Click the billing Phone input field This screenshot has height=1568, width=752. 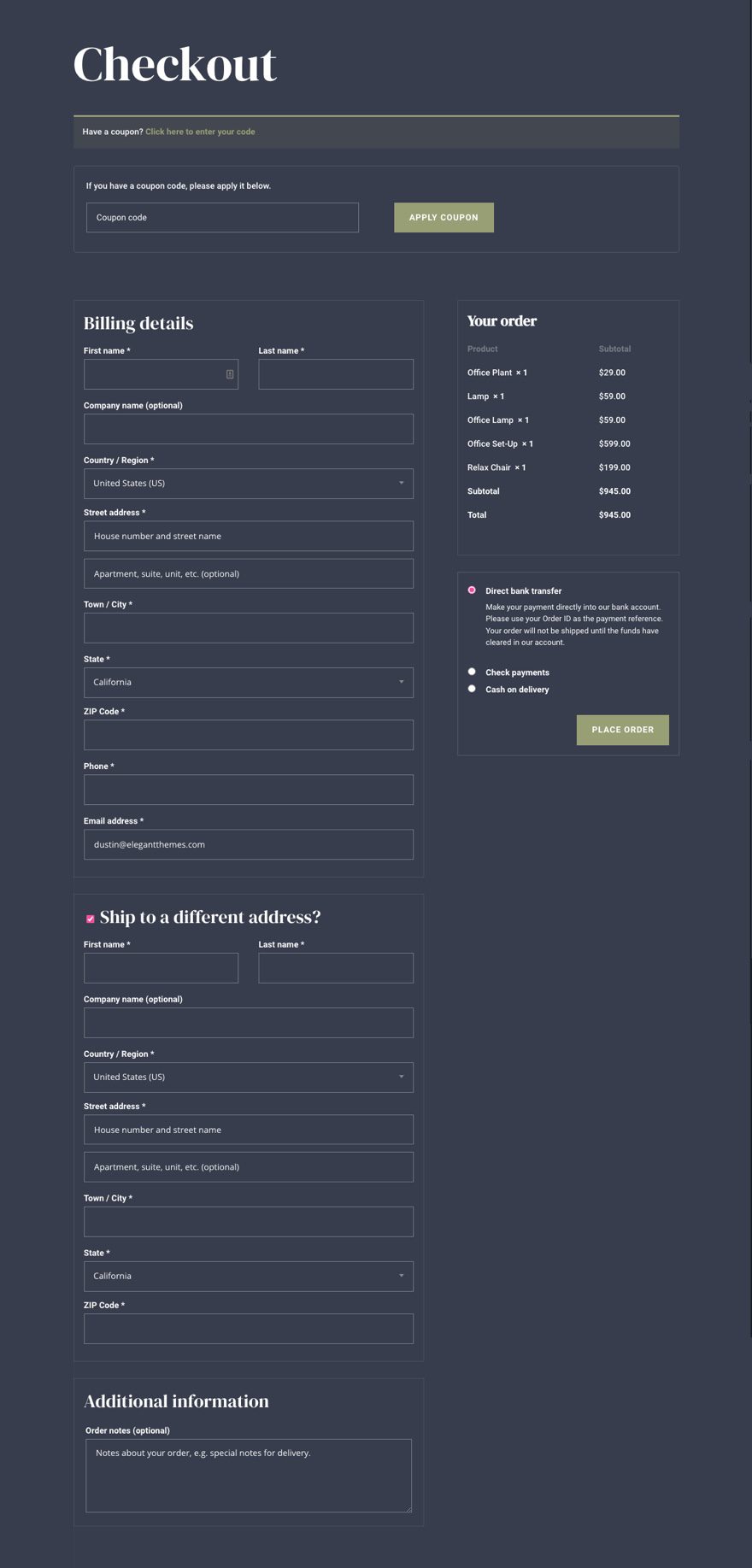[248, 790]
